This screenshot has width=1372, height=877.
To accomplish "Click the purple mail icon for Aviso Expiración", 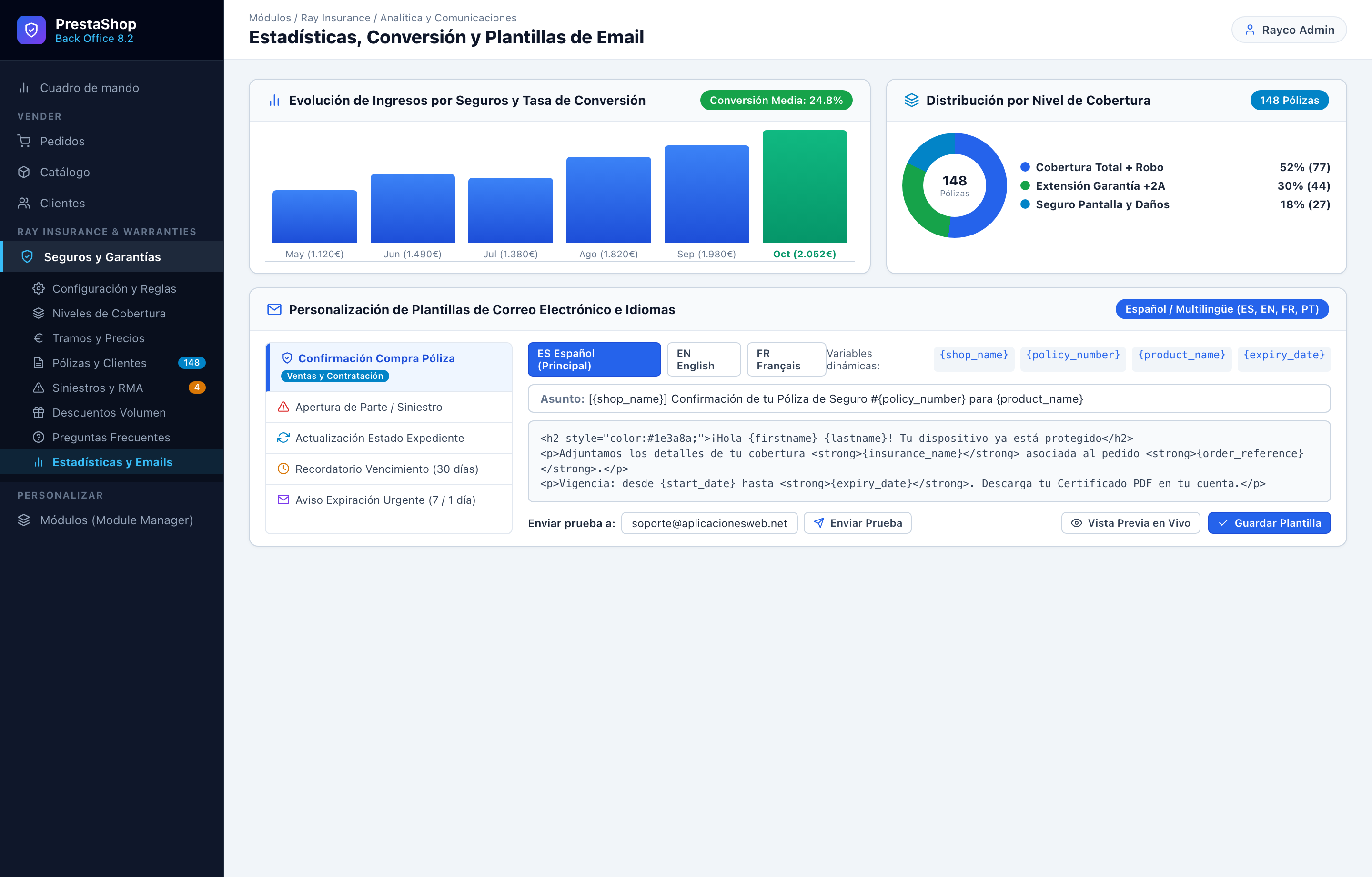I will [x=283, y=500].
